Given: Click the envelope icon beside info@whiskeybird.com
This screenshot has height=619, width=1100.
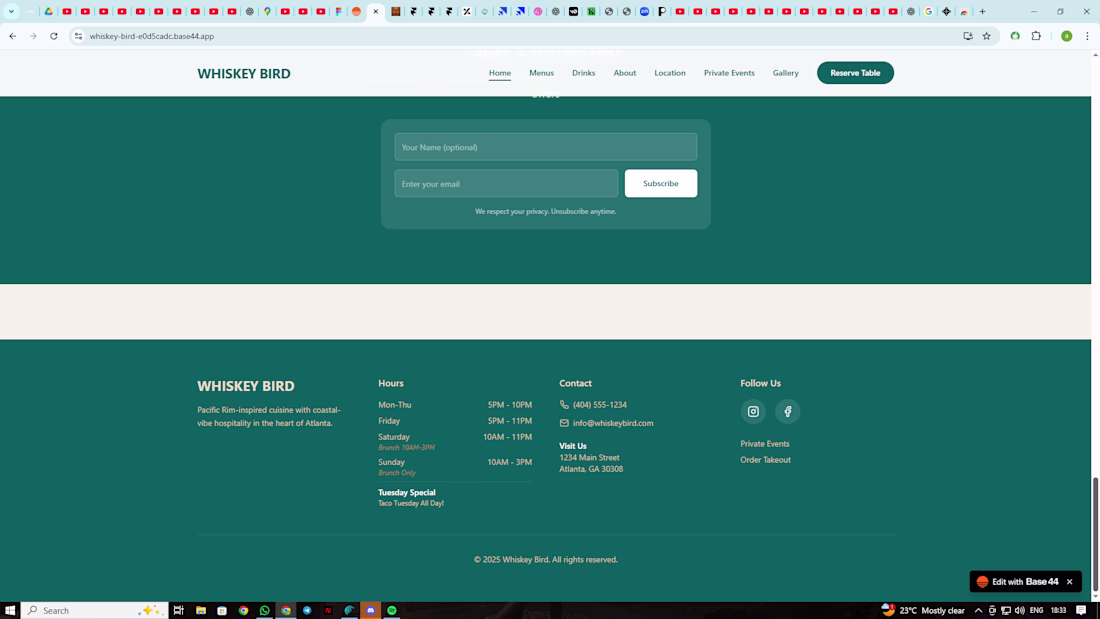Looking at the screenshot, I should point(564,423).
